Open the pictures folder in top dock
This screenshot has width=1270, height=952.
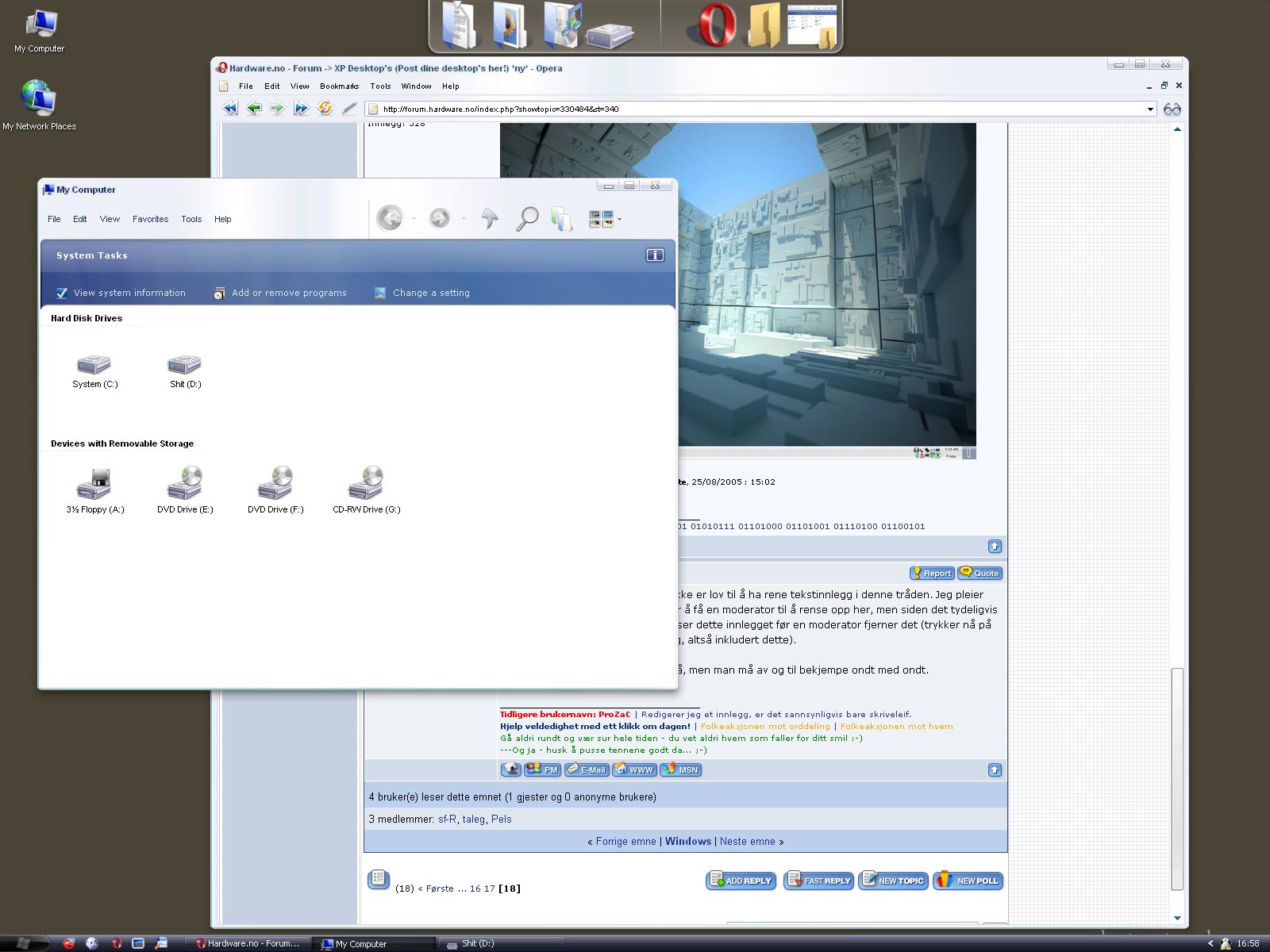tap(509, 25)
